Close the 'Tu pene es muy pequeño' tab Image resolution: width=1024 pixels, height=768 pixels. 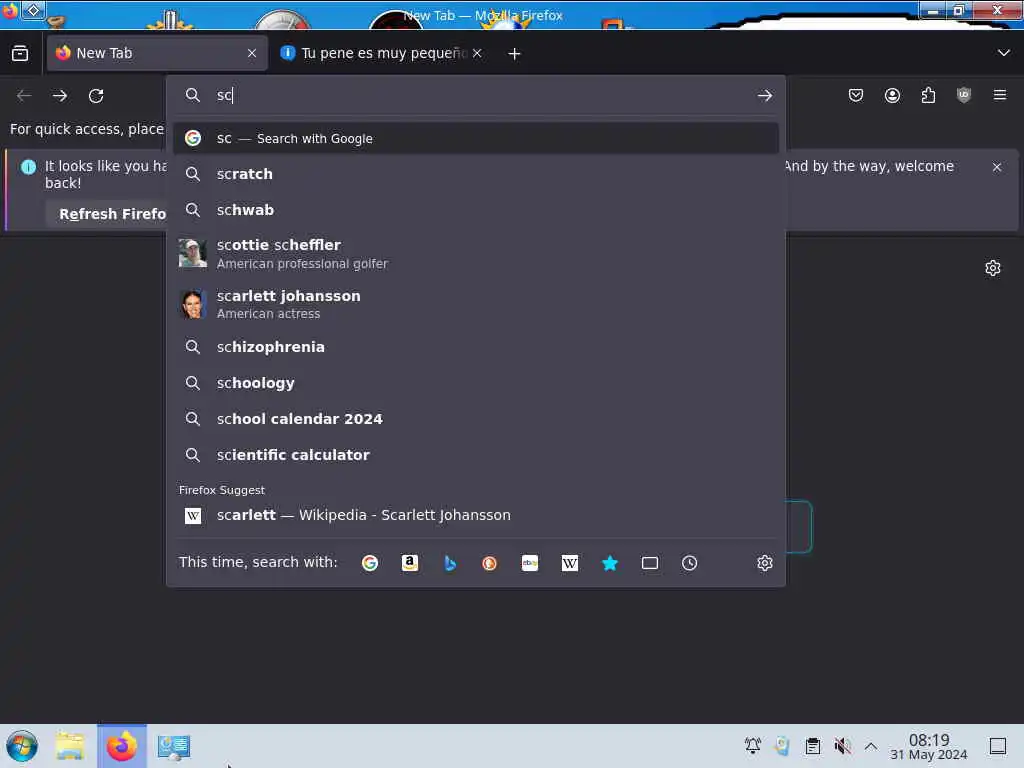point(477,54)
